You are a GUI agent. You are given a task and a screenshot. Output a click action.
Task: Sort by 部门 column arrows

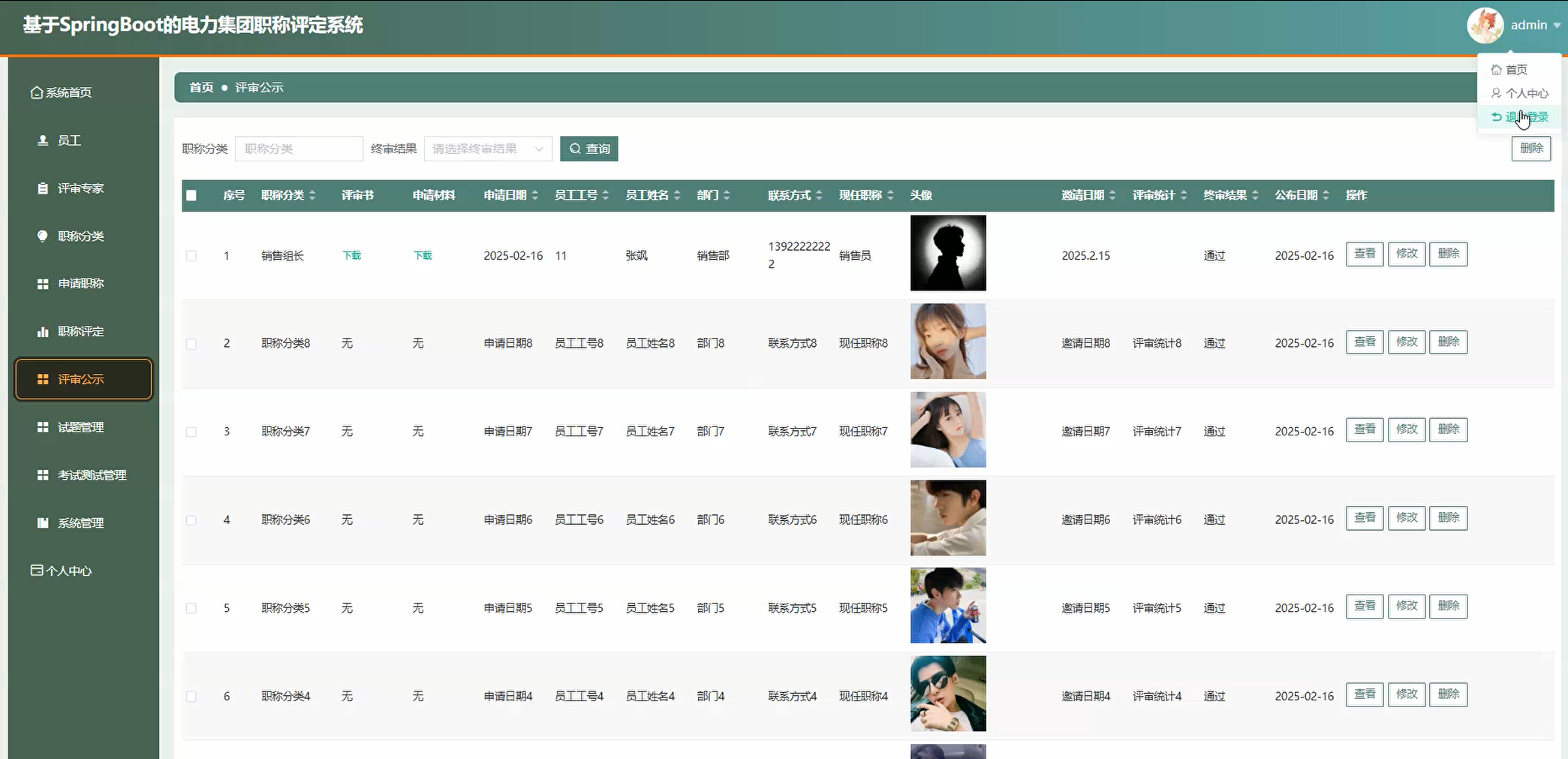pos(727,195)
